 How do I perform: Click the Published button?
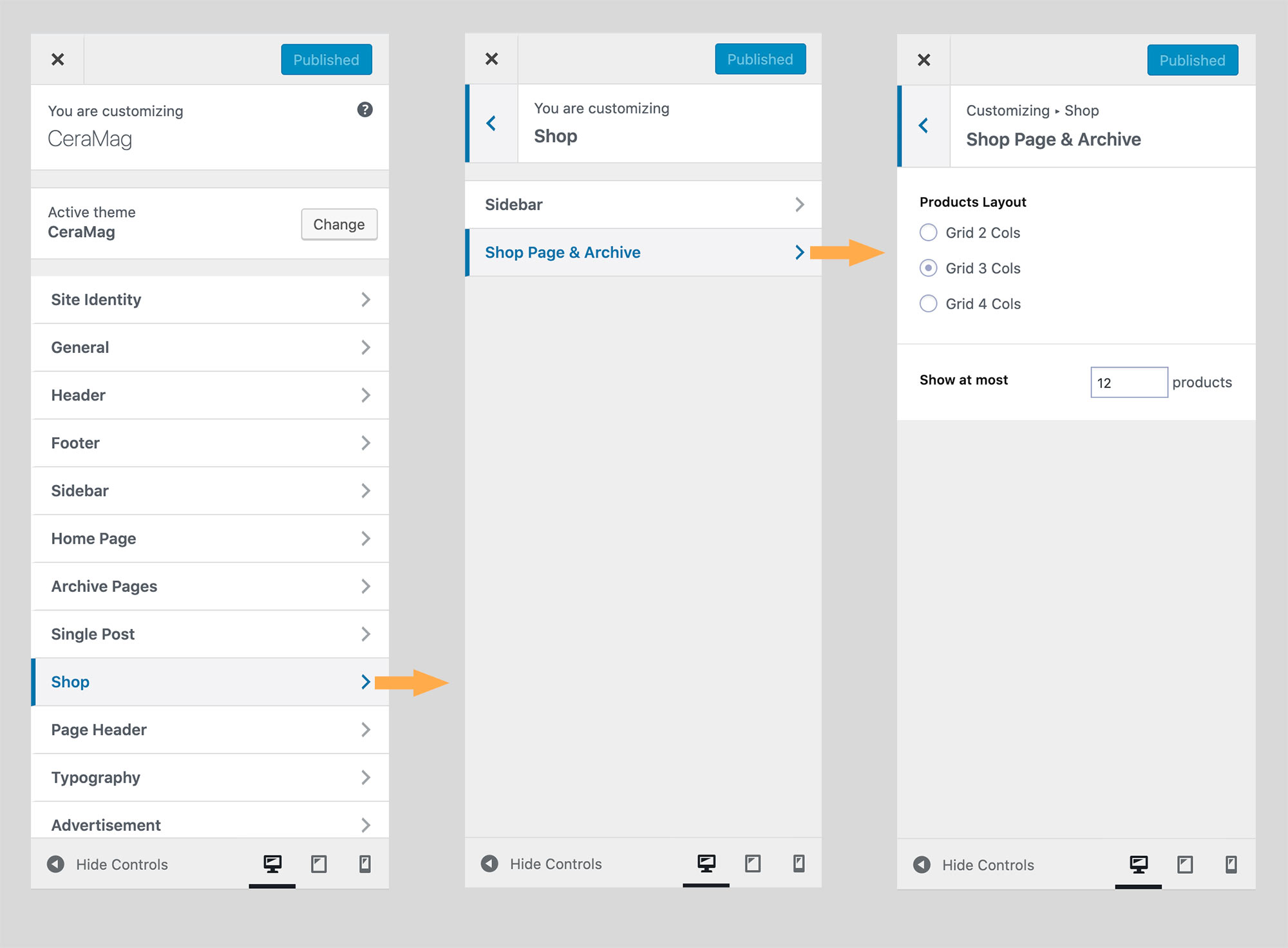[326, 59]
